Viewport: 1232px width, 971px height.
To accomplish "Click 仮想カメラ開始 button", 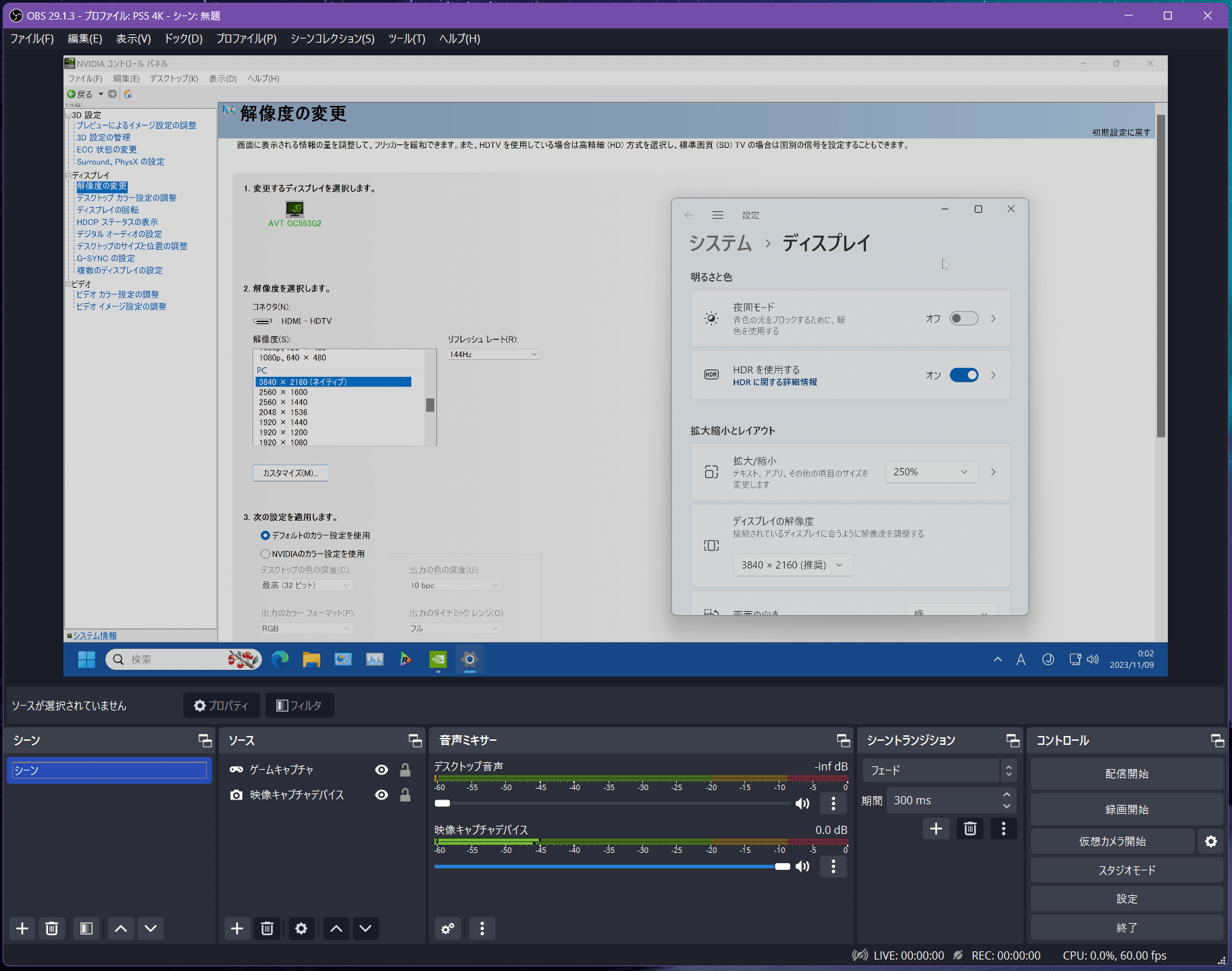I will click(x=1112, y=841).
